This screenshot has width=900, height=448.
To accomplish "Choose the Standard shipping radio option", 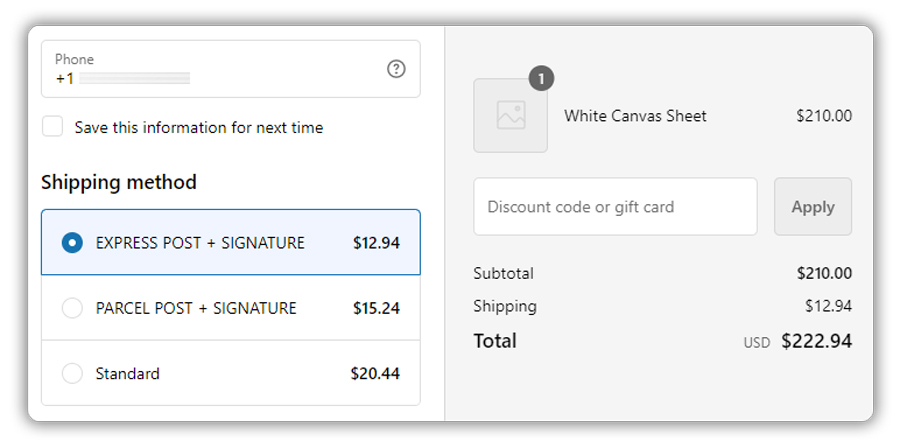I will point(72,373).
